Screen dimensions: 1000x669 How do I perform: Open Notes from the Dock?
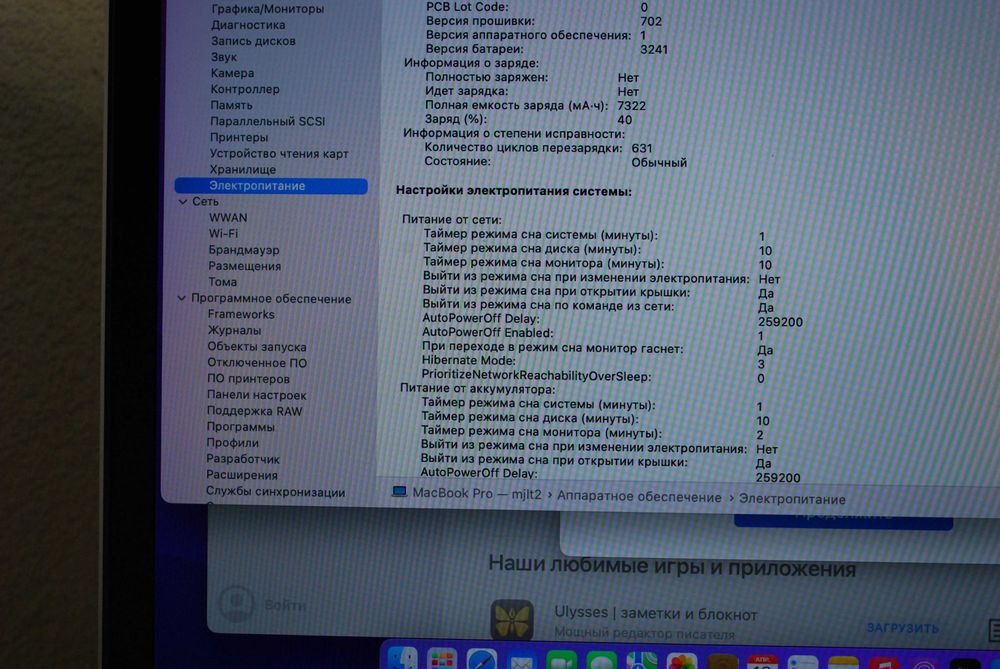[x=843, y=663]
